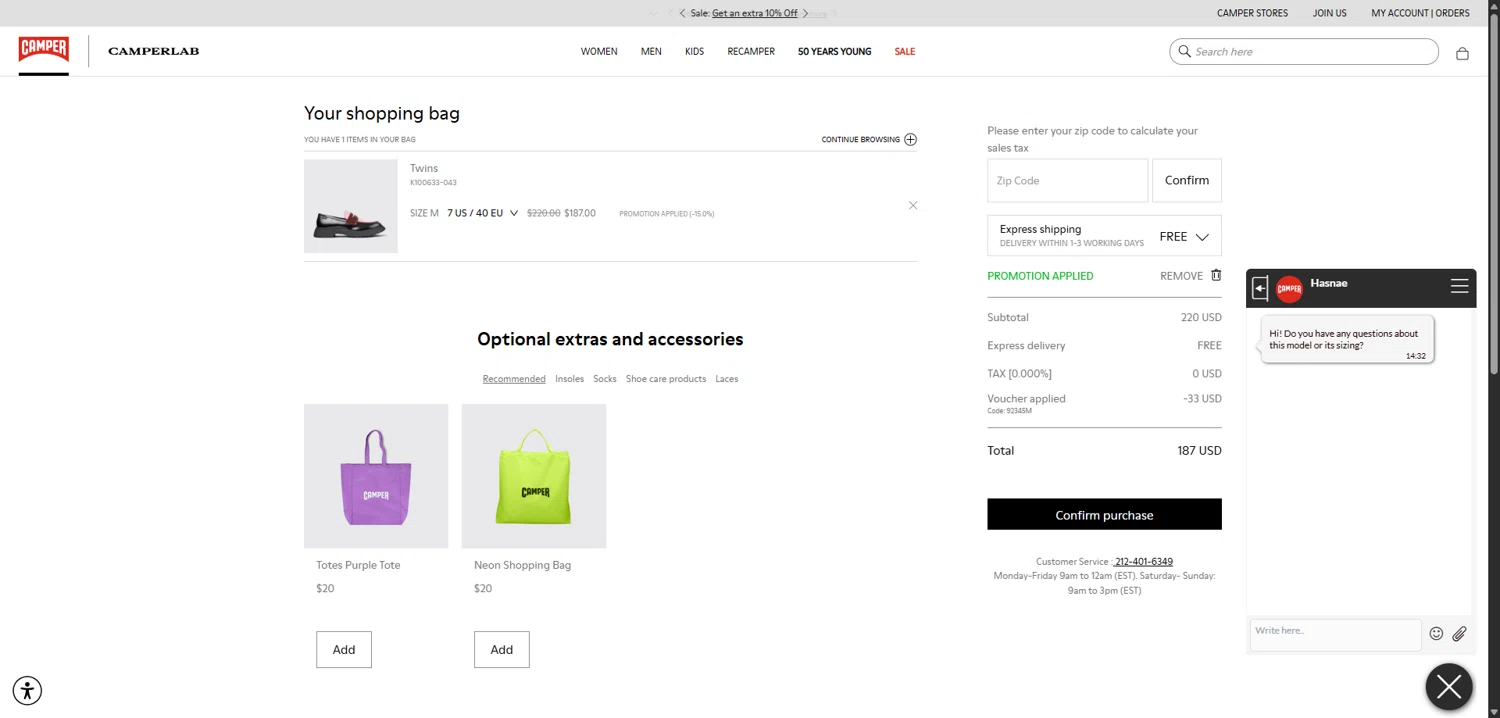The width and height of the screenshot is (1500, 718).
Task: Show next sale banner message
Action: click(x=805, y=13)
